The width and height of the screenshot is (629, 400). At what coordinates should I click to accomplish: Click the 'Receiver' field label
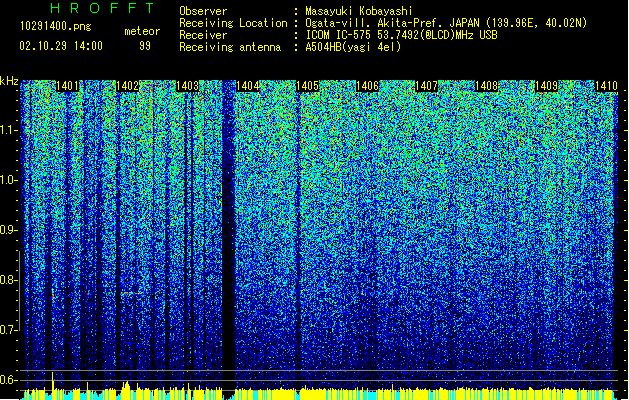(x=203, y=35)
